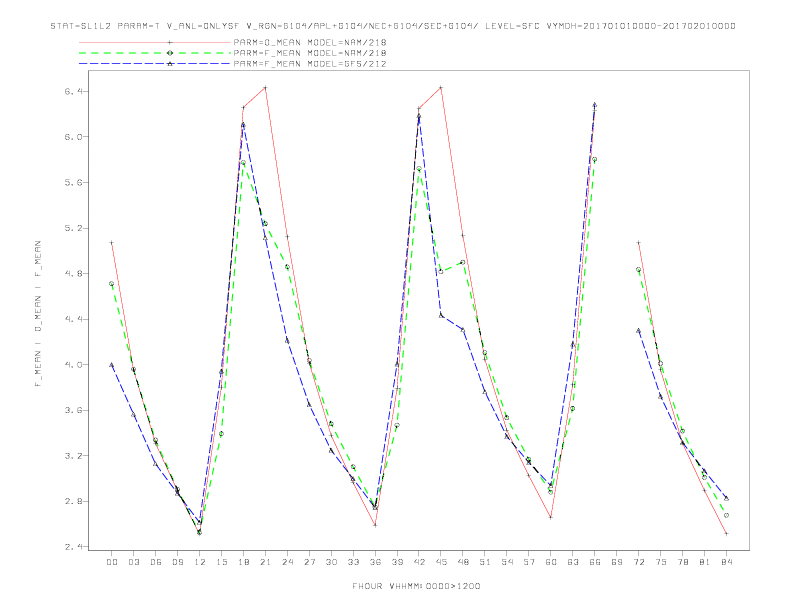
Task: Click x-axis tick label 15
Action: click(x=221, y=562)
